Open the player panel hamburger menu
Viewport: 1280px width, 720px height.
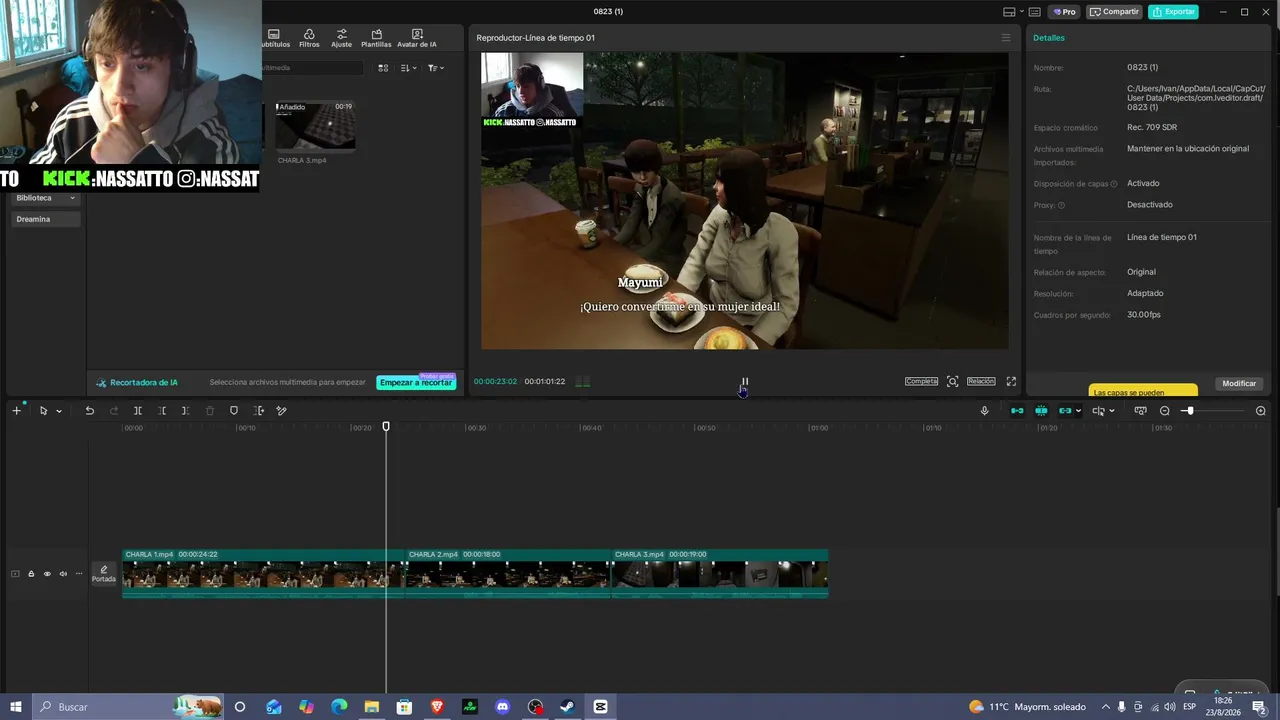coord(1006,38)
